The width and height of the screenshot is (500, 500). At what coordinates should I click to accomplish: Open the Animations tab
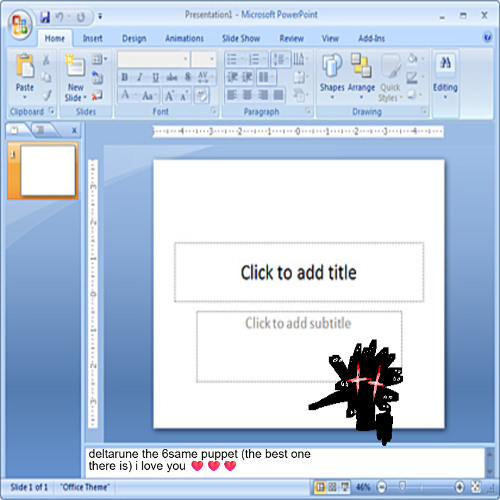pyautogui.click(x=184, y=39)
